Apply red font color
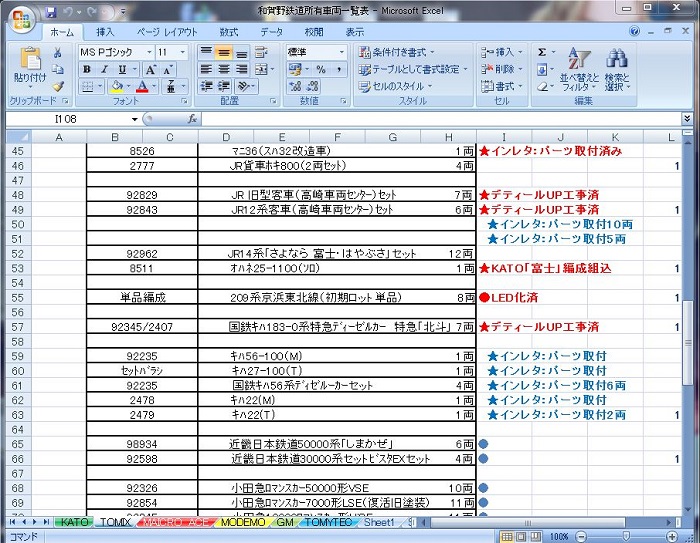Screen dimensions: 700x543 pyautogui.click(x=142, y=86)
